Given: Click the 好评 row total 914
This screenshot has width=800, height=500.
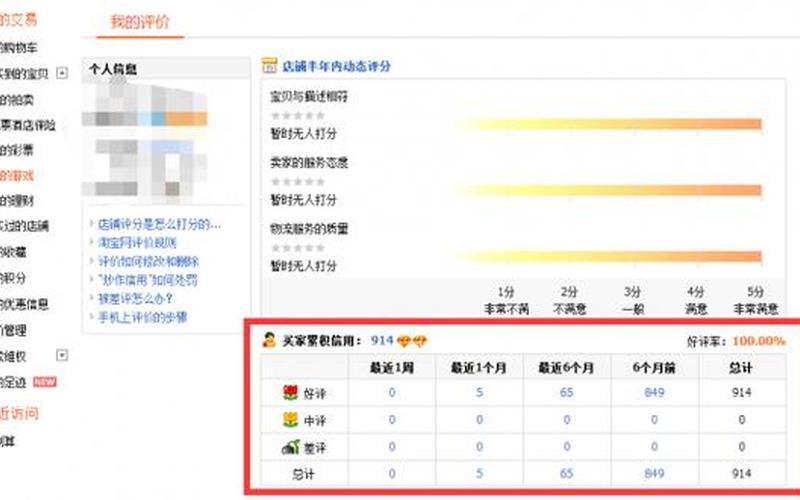Looking at the screenshot, I should (x=741, y=392).
